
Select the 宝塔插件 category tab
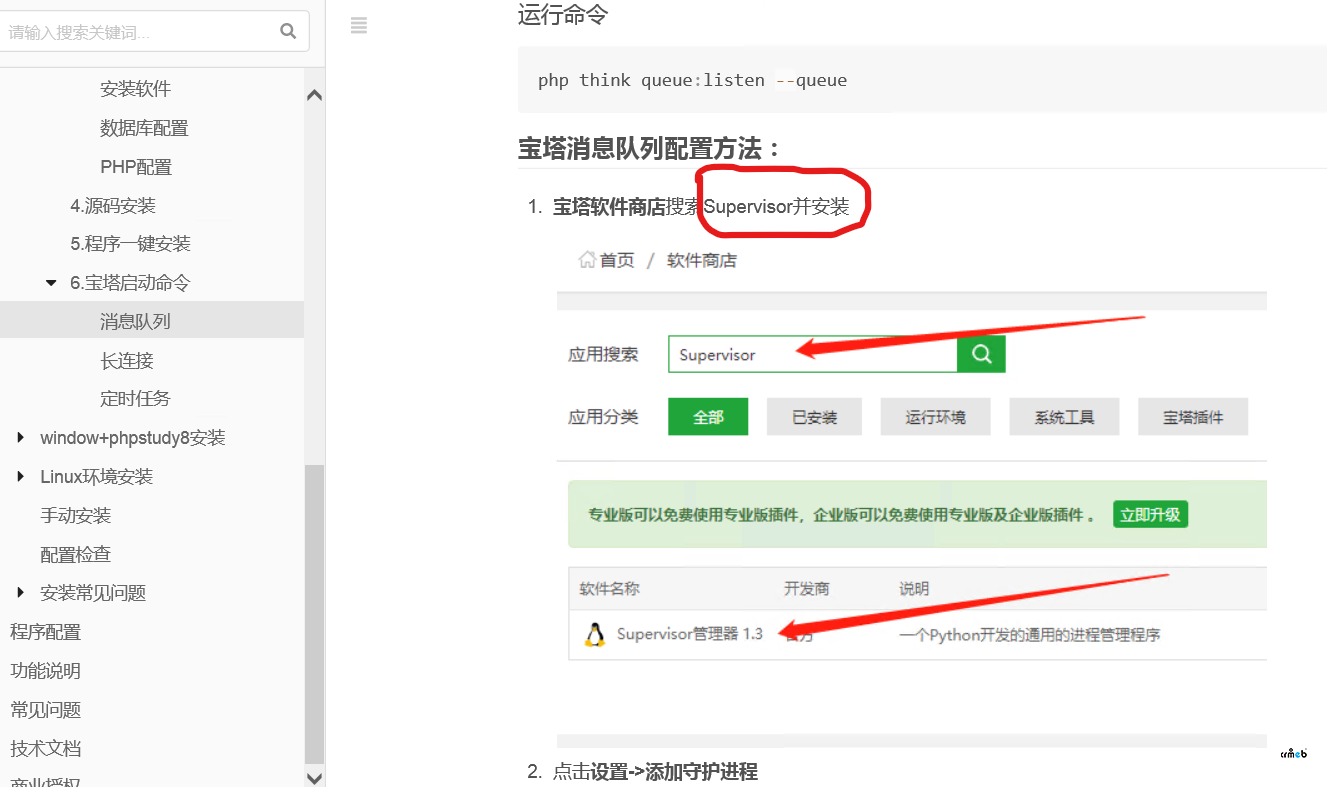point(1193,417)
